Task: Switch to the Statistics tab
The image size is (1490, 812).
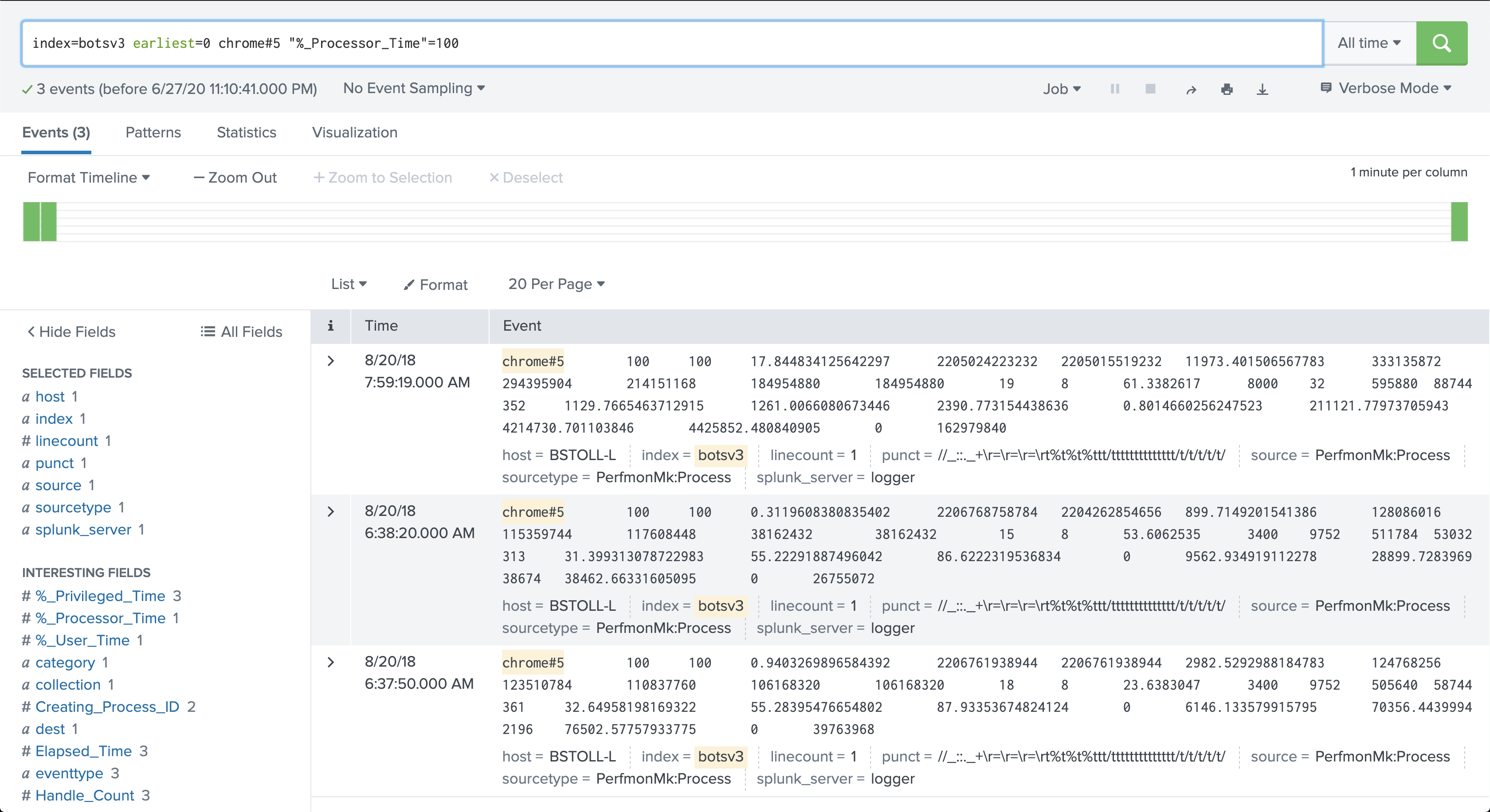Action: click(247, 133)
